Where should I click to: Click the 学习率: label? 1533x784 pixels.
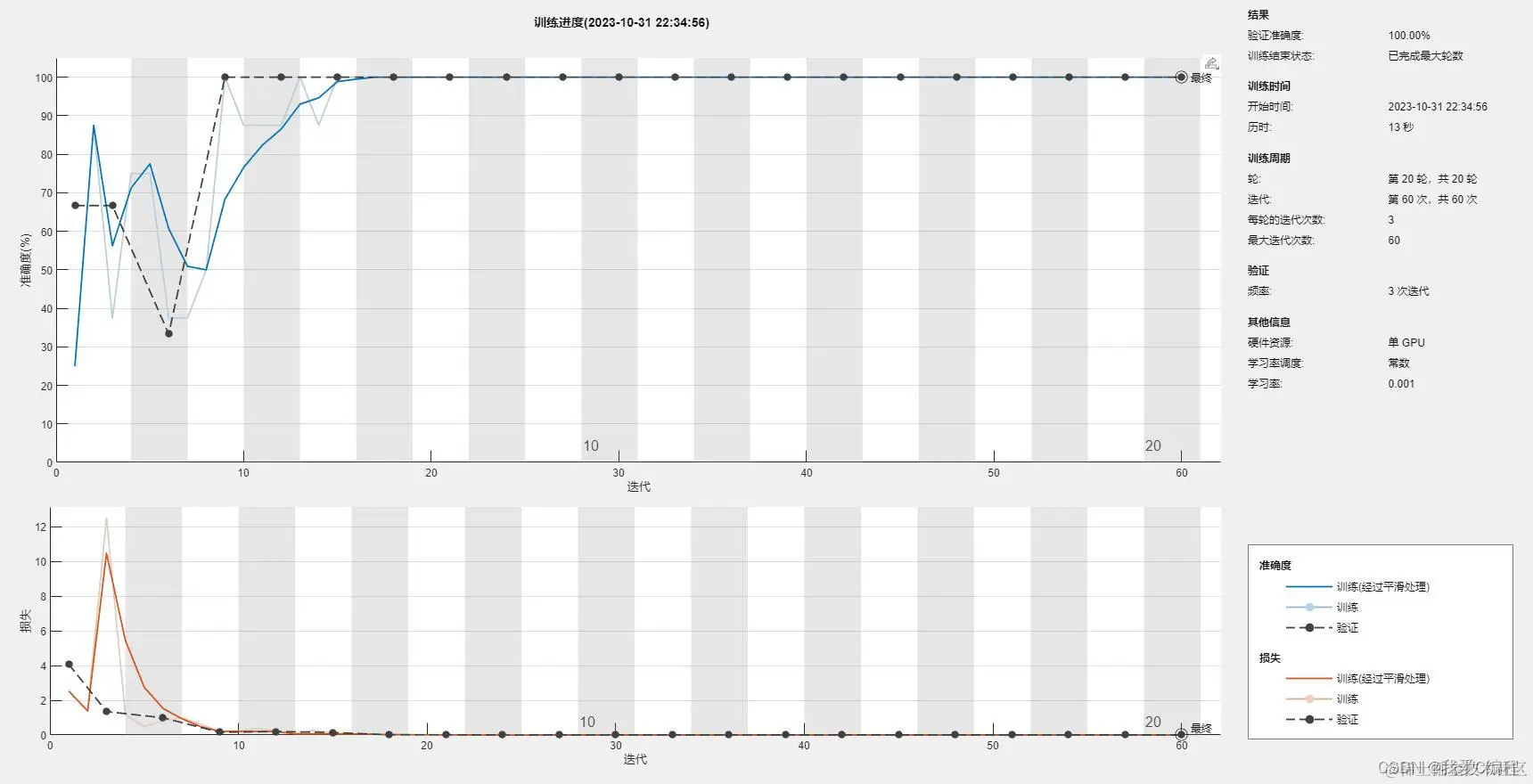pyautogui.click(x=1265, y=384)
